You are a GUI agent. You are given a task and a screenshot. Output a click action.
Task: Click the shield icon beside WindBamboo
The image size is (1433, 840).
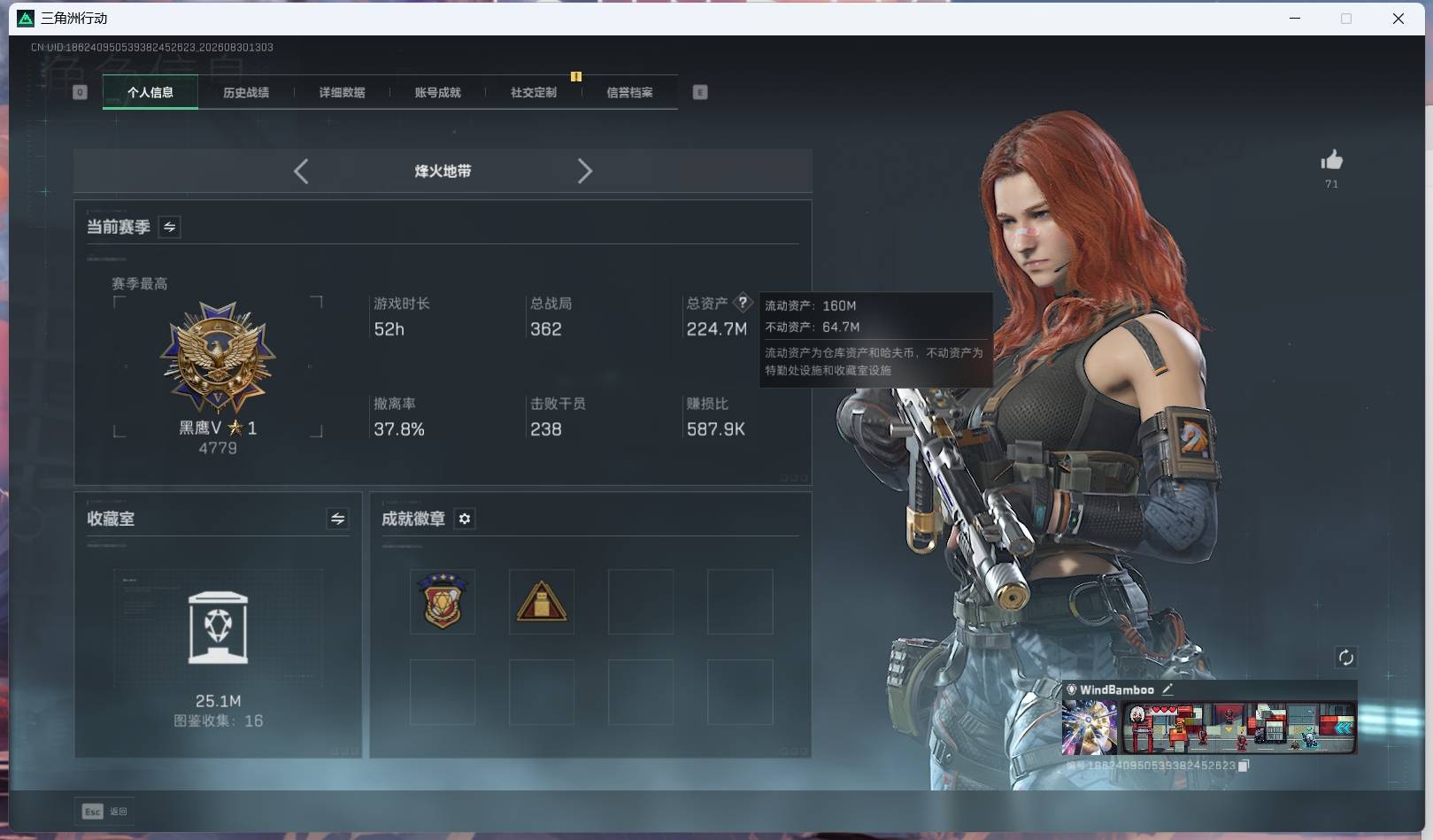click(1071, 690)
